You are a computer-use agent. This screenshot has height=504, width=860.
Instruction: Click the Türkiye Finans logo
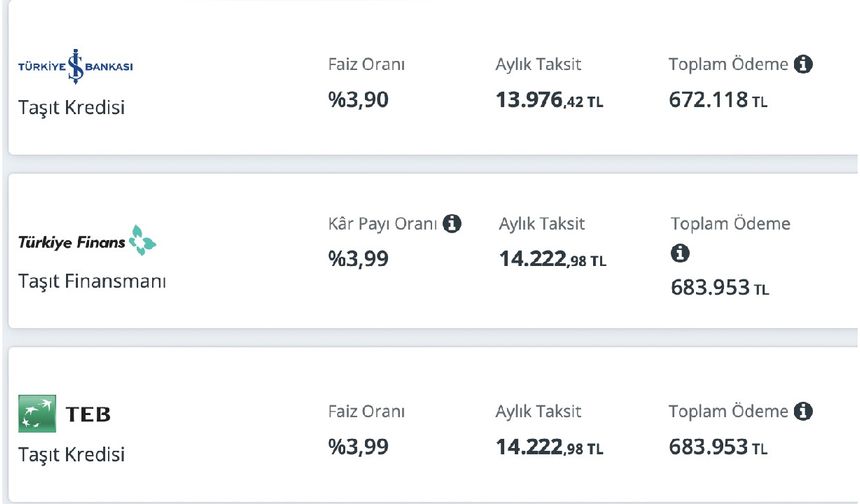(87, 241)
